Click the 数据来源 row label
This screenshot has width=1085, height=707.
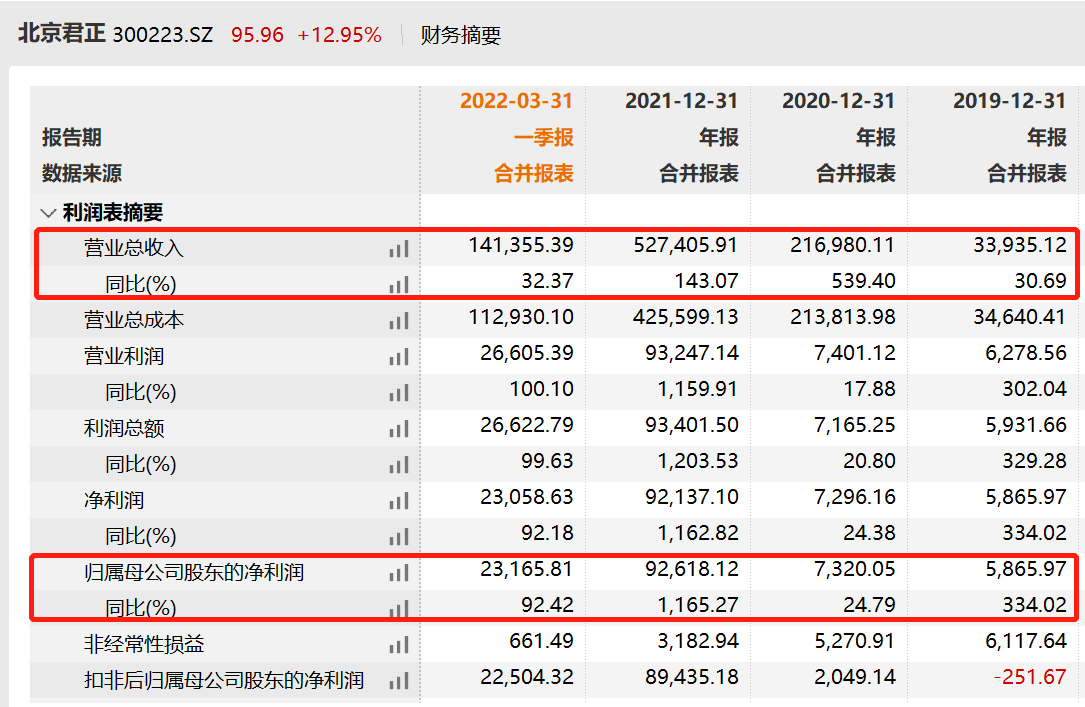click(x=82, y=173)
